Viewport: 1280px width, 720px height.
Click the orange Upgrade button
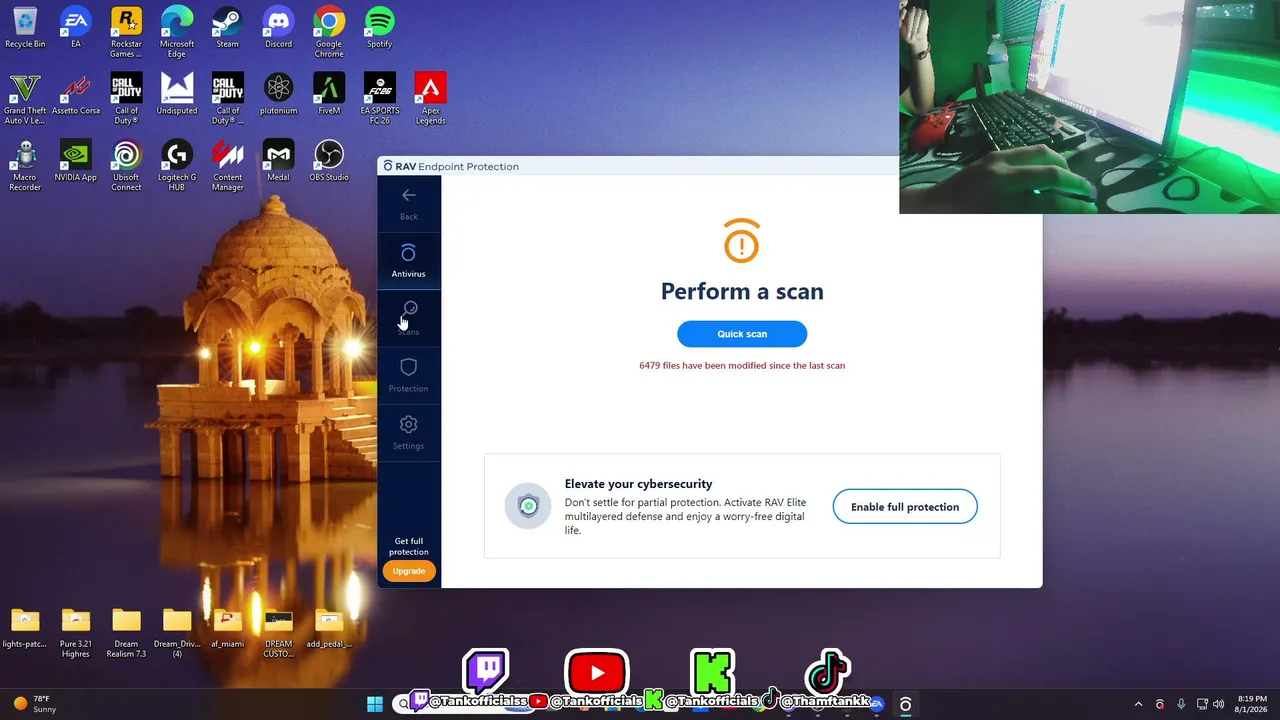click(x=409, y=571)
